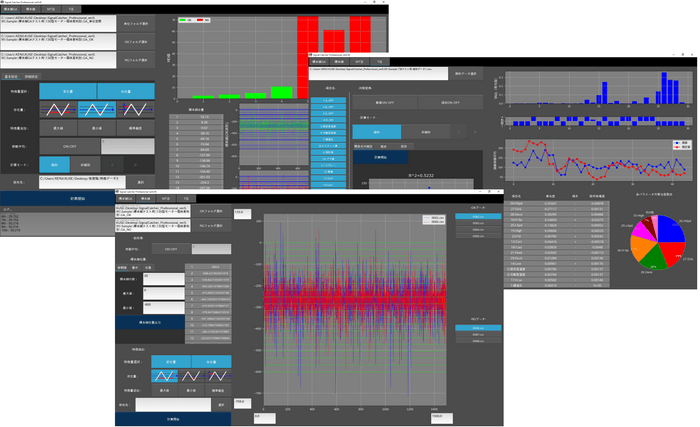Select the 1.A_OFF item in the blue parameter list
Image resolution: width=700 pixels, height=427 pixels.
328,100
